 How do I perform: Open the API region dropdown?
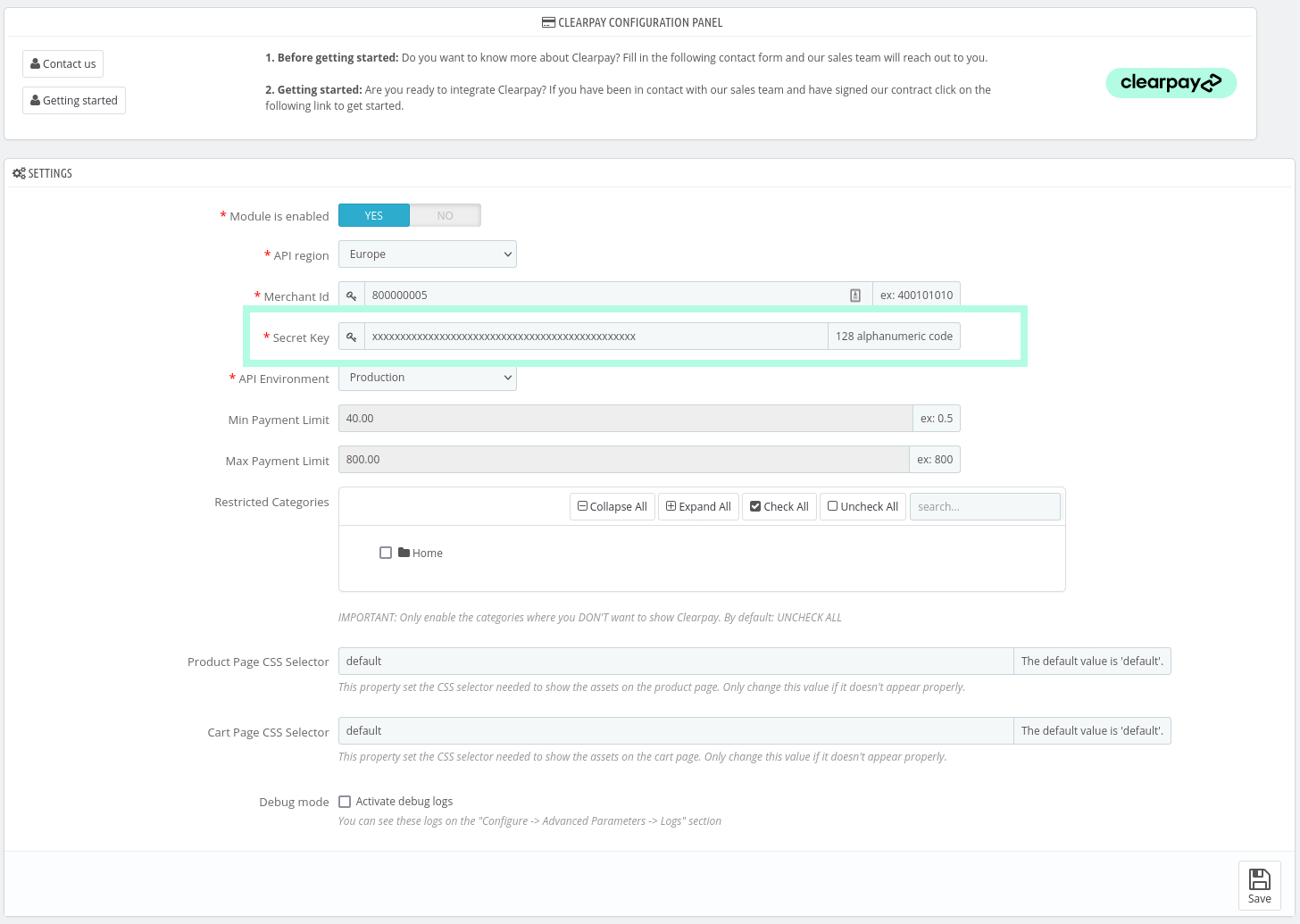point(428,254)
